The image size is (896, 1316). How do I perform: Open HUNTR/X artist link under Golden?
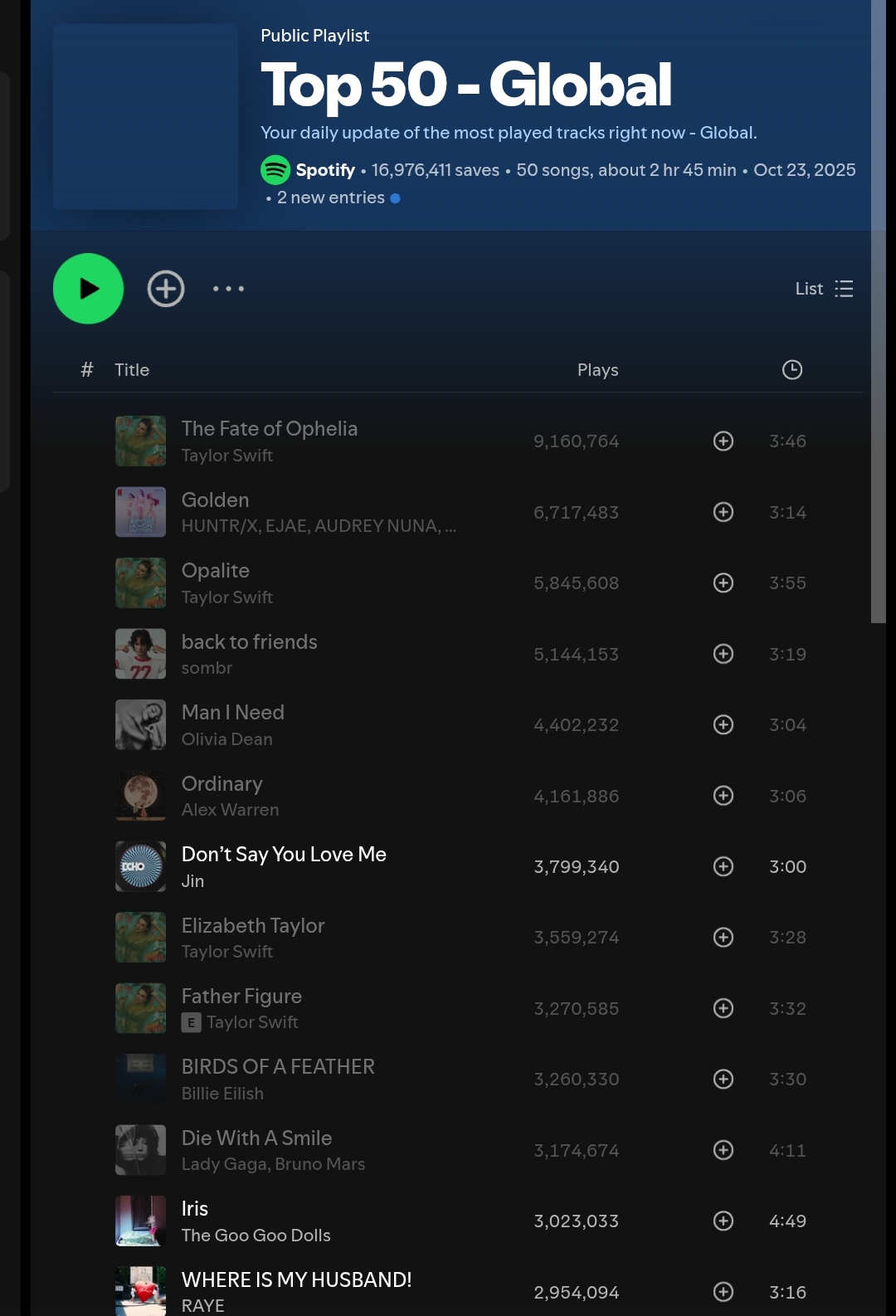[219, 526]
